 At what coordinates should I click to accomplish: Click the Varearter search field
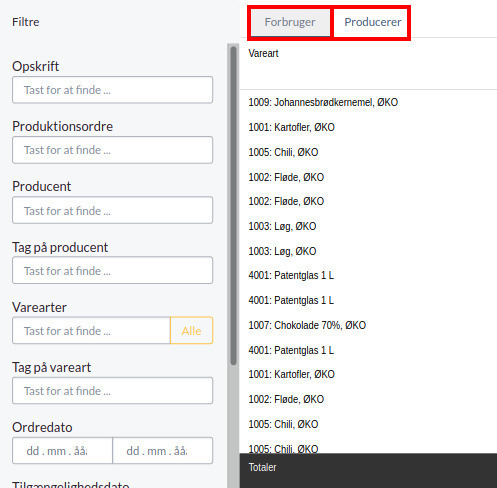pyautogui.click(x=91, y=331)
